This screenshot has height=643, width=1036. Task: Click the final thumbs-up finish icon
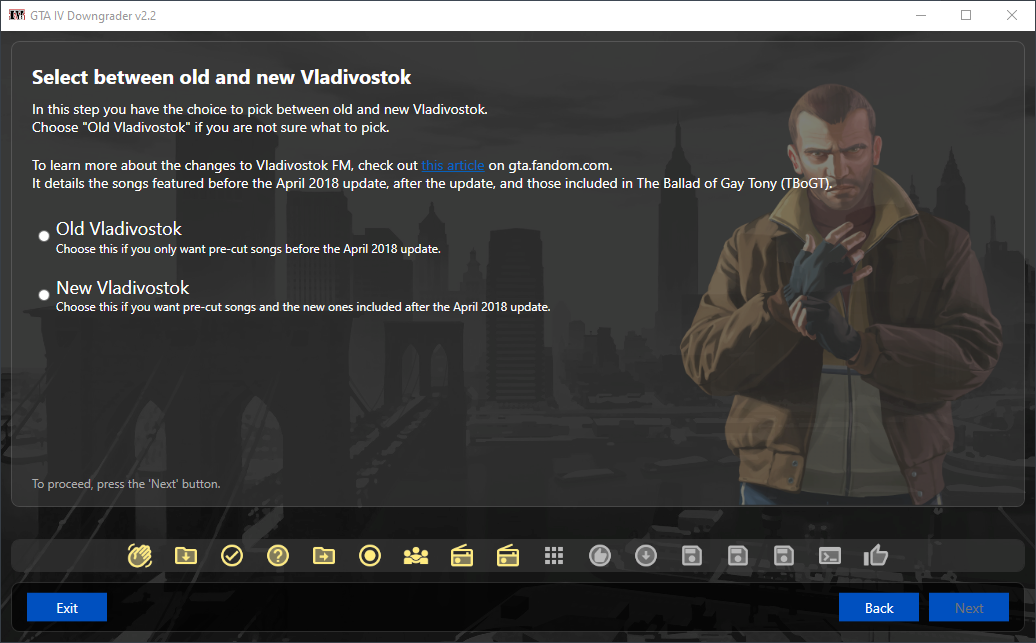click(875, 556)
